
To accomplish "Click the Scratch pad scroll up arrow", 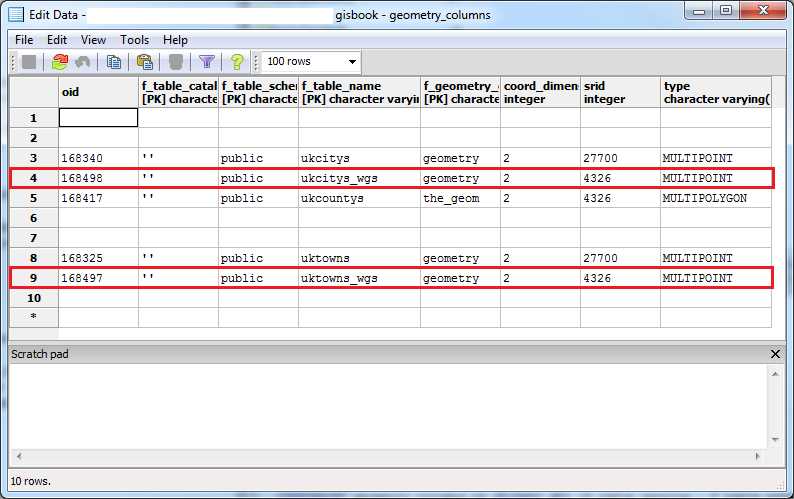I will (x=775, y=374).
